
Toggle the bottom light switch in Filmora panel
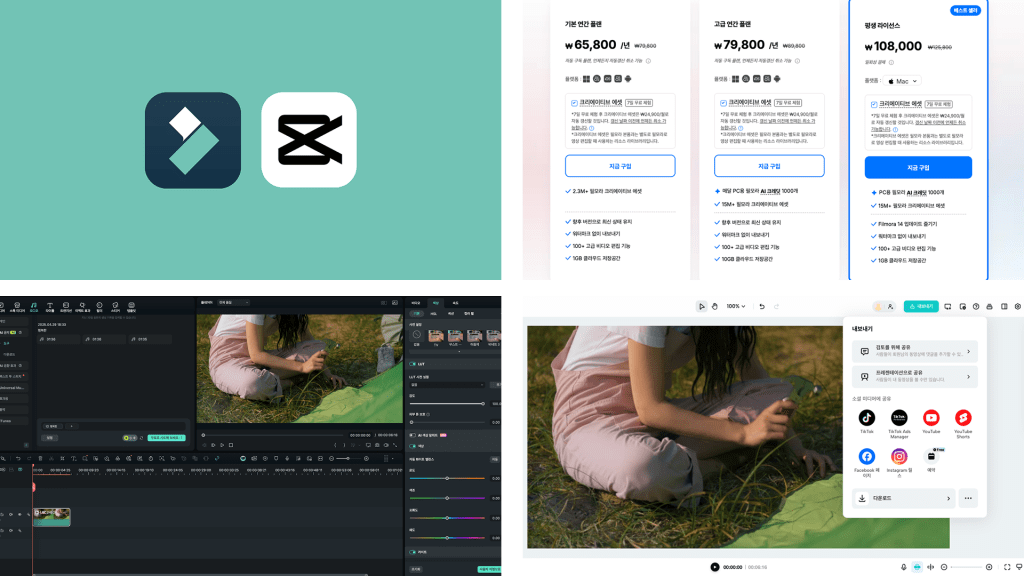tap(413, 552)
